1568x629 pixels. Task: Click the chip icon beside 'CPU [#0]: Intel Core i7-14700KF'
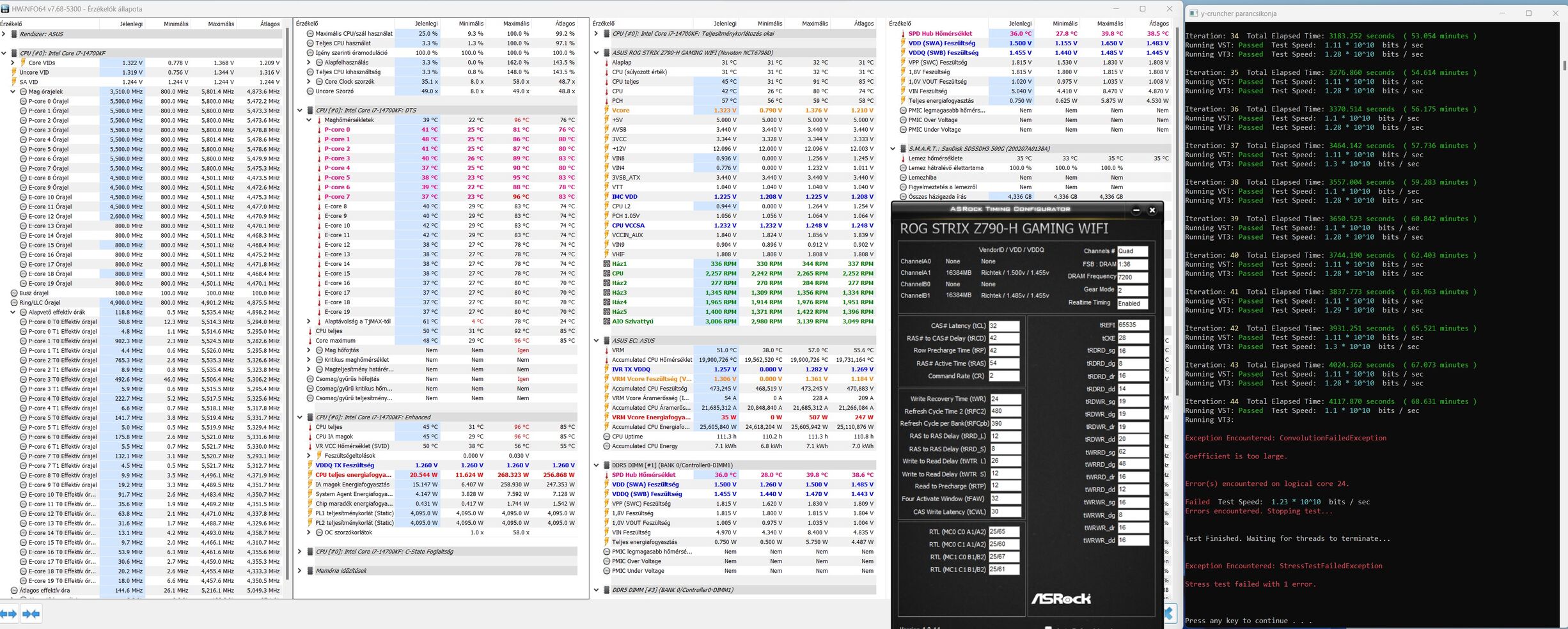point(15,53)
